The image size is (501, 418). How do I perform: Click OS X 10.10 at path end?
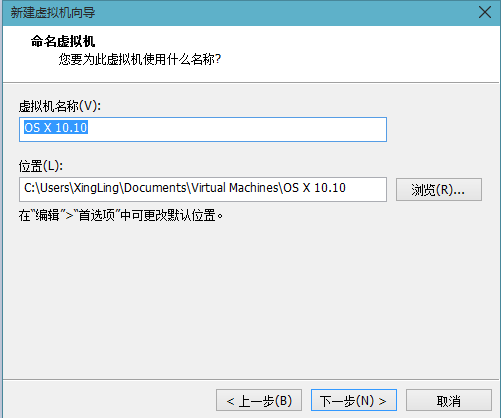[x=314, y=188]
